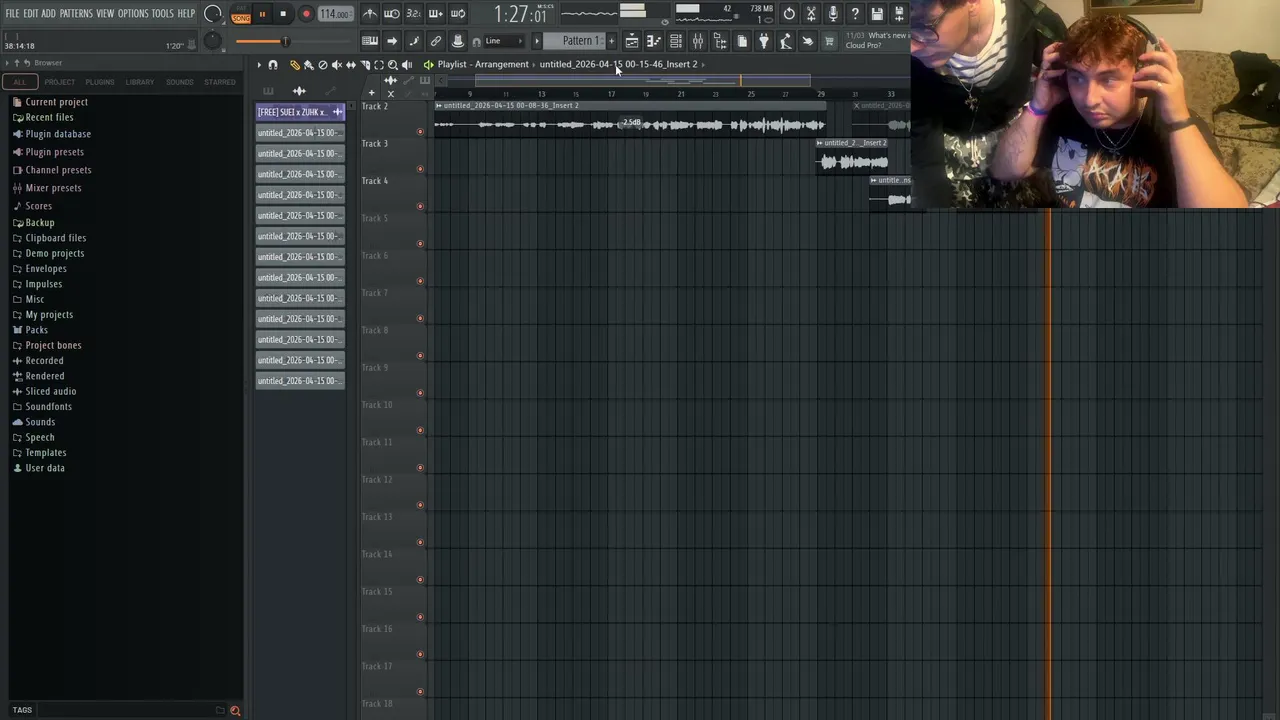
Task: Click the playback speaker tool in playlist
Action: 406,65
